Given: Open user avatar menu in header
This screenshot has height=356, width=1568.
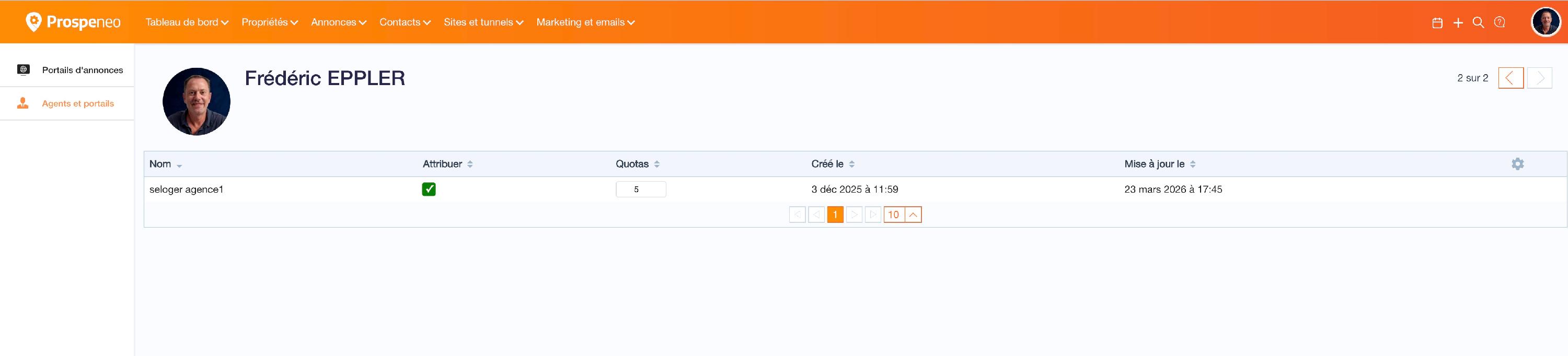Looking at the screenshot, I should pos(1546,22).
